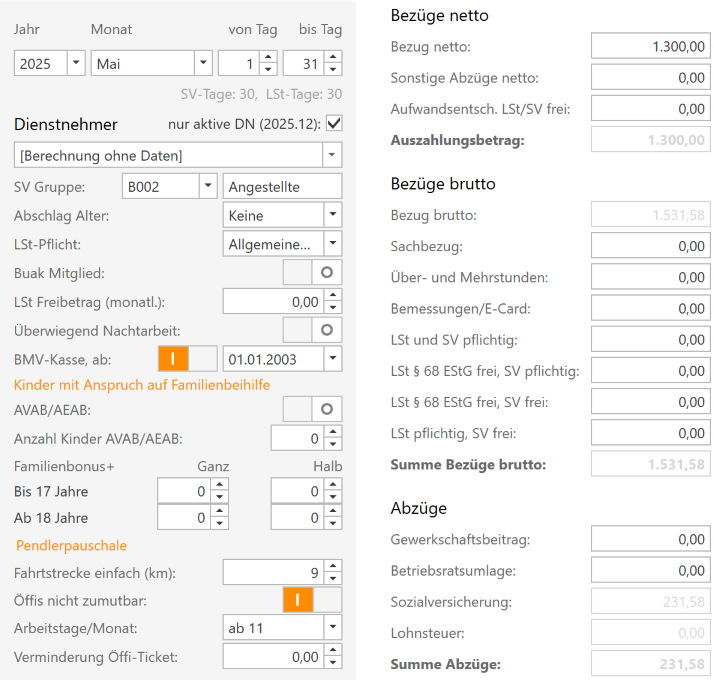Toggle the Überwiegend Nachtarbeit switch

tap(312, 329)
